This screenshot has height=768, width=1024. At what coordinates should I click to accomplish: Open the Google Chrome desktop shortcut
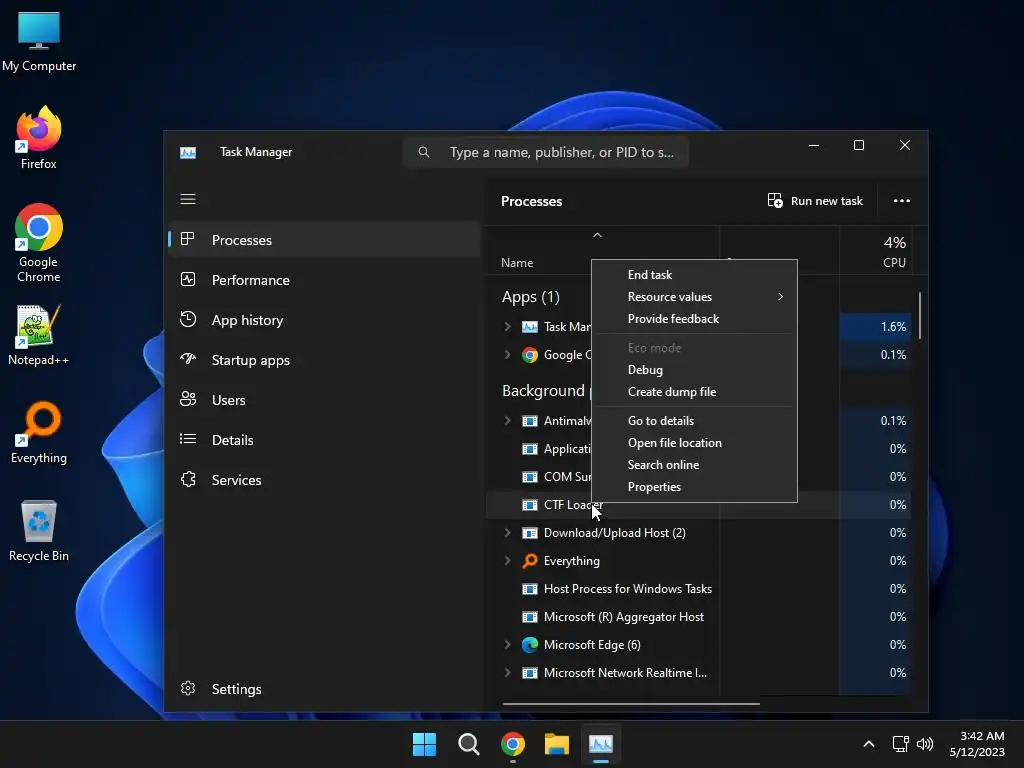[39, 243]
